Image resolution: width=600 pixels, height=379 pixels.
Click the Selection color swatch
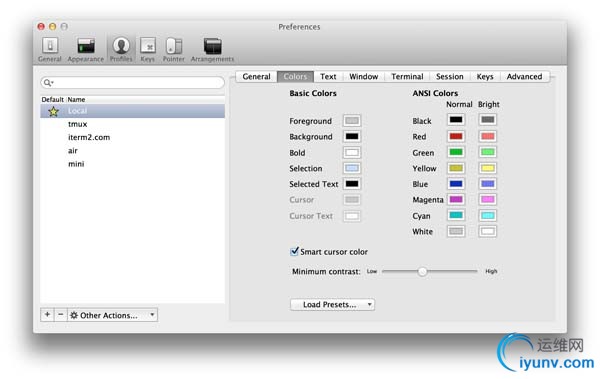(x=352, y=168)
